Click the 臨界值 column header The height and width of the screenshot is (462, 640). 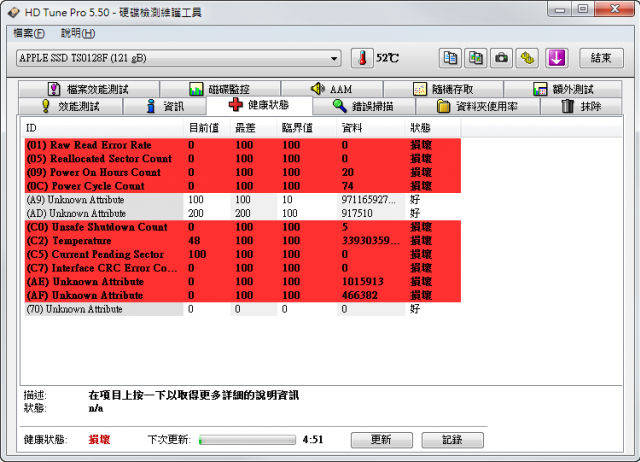(306, 128)
